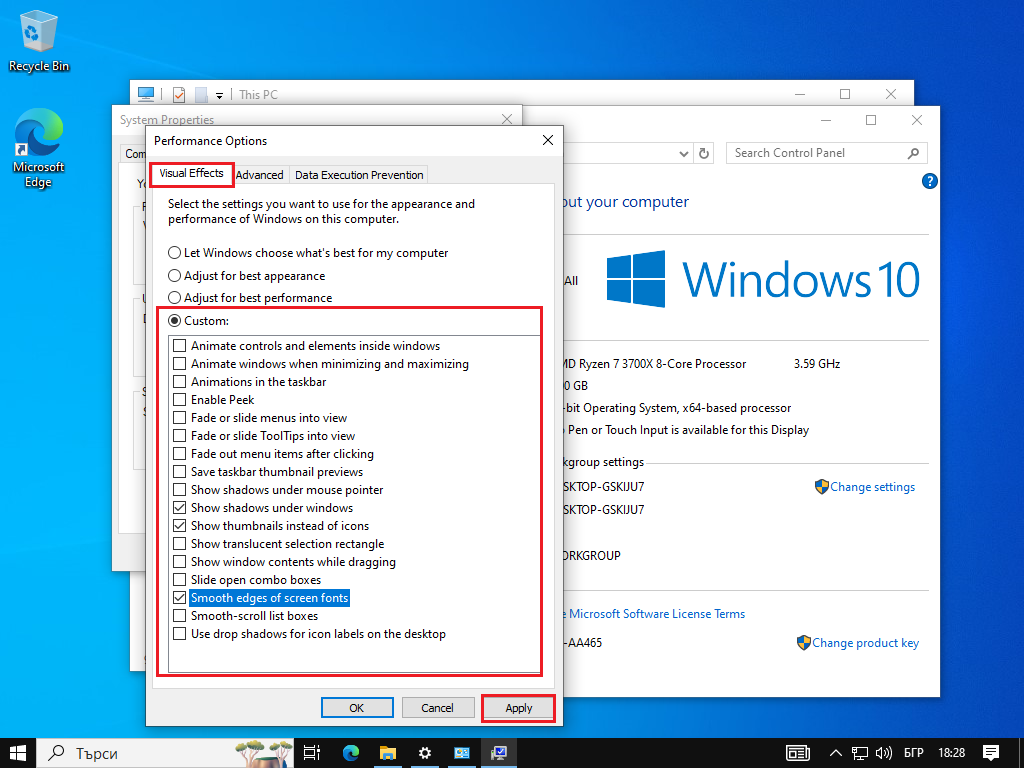
Task: Open Settings gear on the taskbar
Action: pos(424,753)
